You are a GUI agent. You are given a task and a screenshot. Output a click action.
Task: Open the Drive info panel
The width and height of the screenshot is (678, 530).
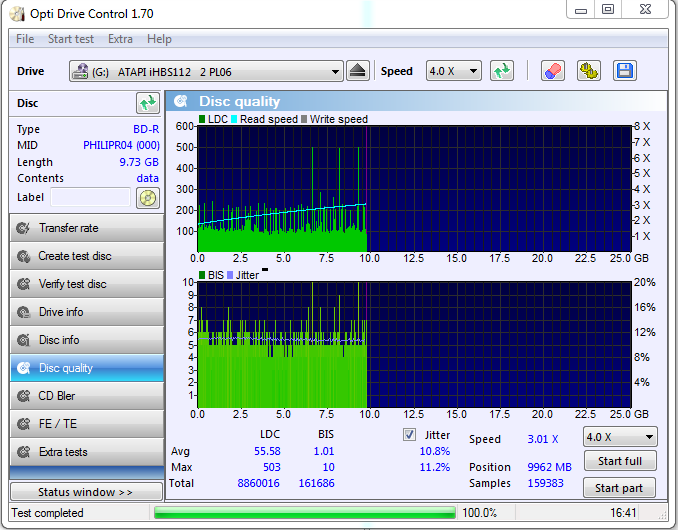(86, 312)
